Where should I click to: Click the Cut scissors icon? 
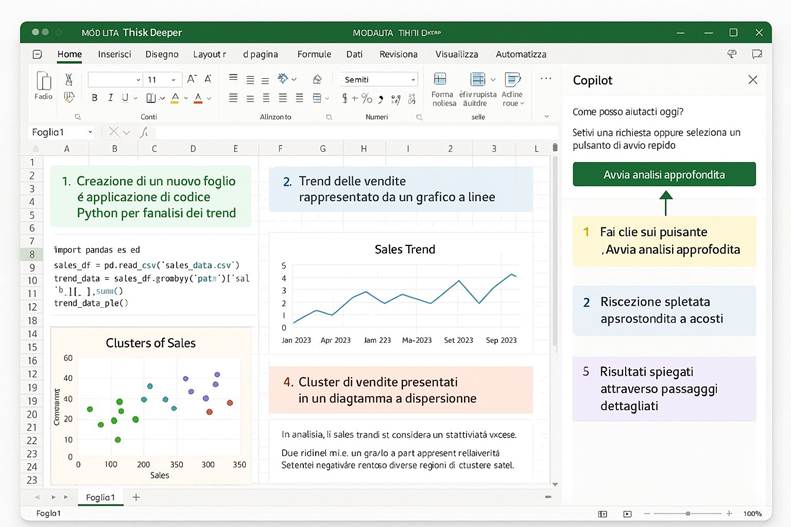pyautogui.click(x=69, y=79)
